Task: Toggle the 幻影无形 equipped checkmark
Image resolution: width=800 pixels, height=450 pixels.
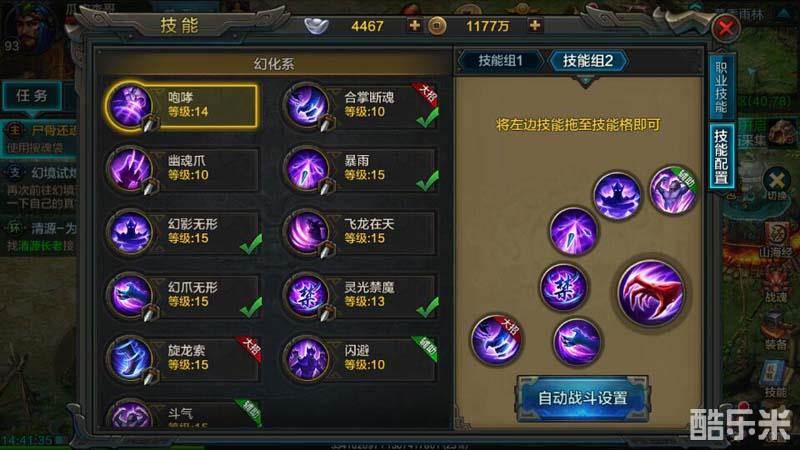Action: click(x=251, y=244)
